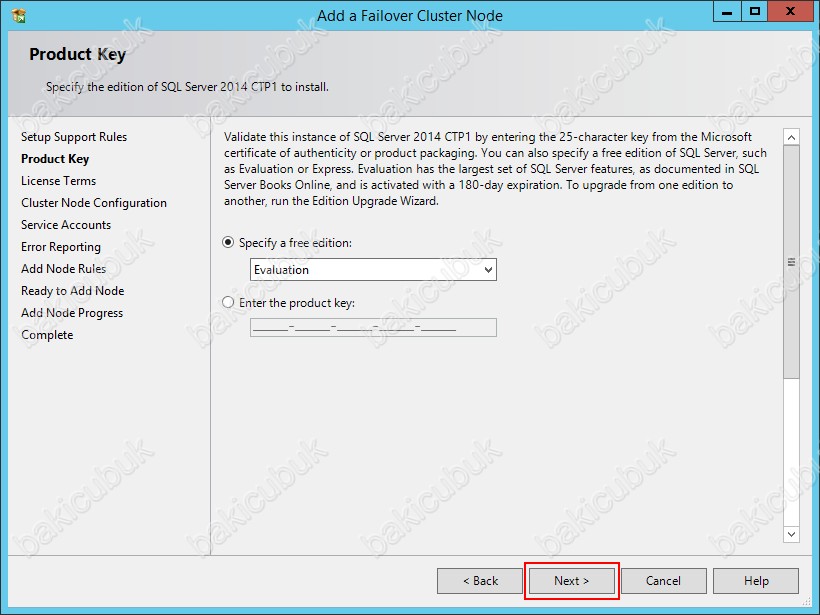Screen dimensions: 820x615
Task: Select Cluster Node Configuration step
Action: (94, 202)
